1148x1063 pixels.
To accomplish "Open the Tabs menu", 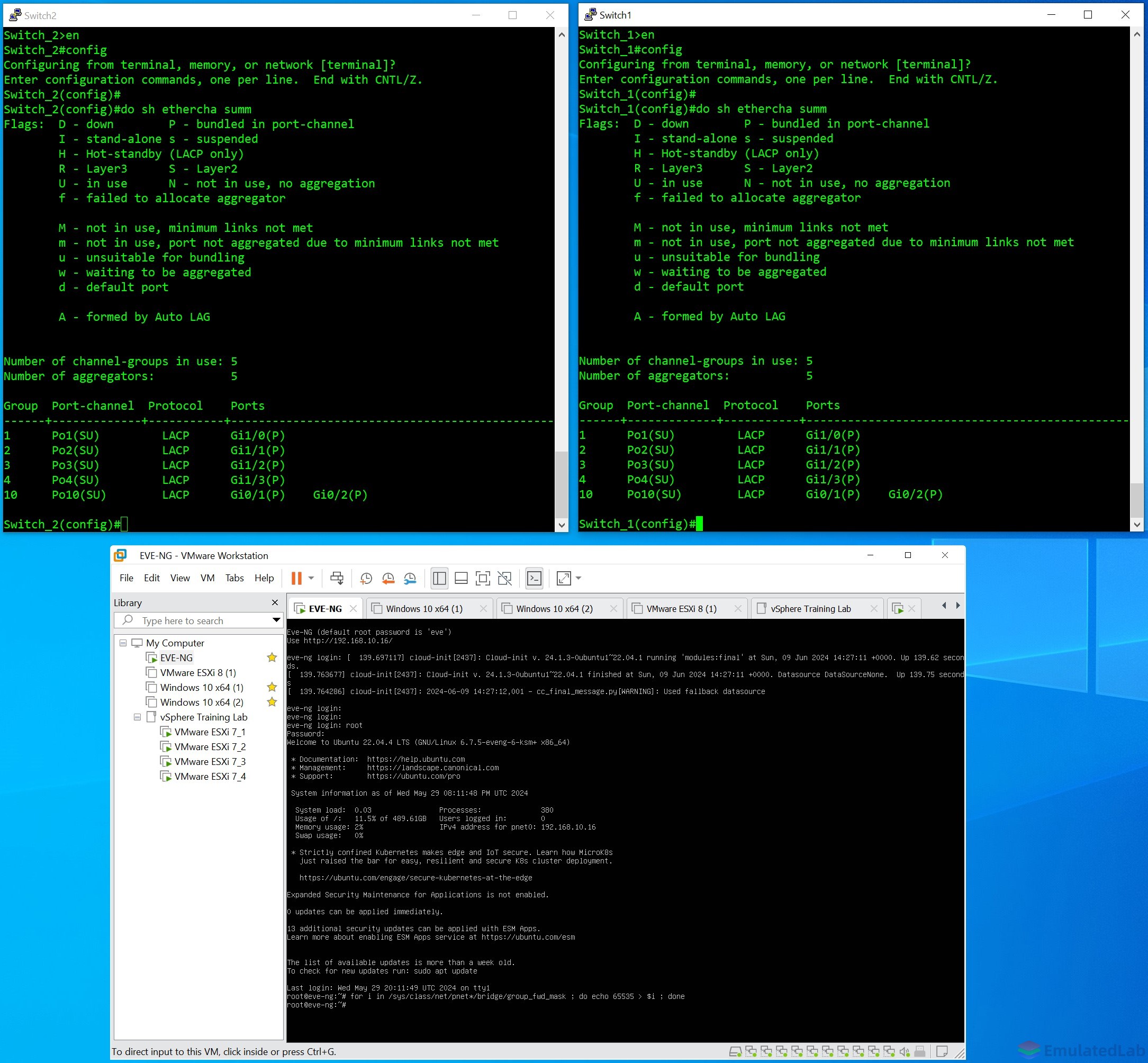I will [x=234, y=578].
